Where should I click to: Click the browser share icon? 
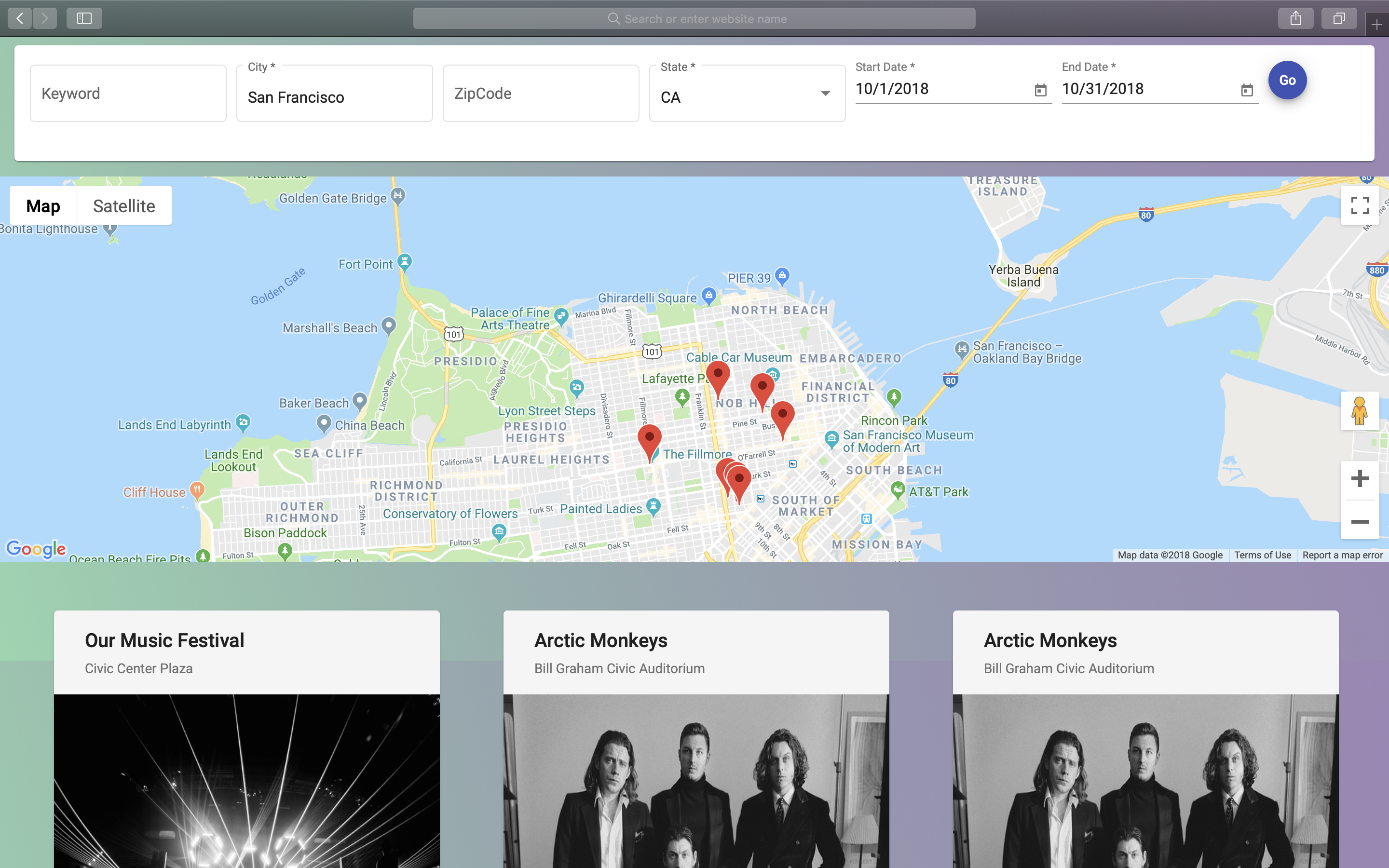(1295, 18)
